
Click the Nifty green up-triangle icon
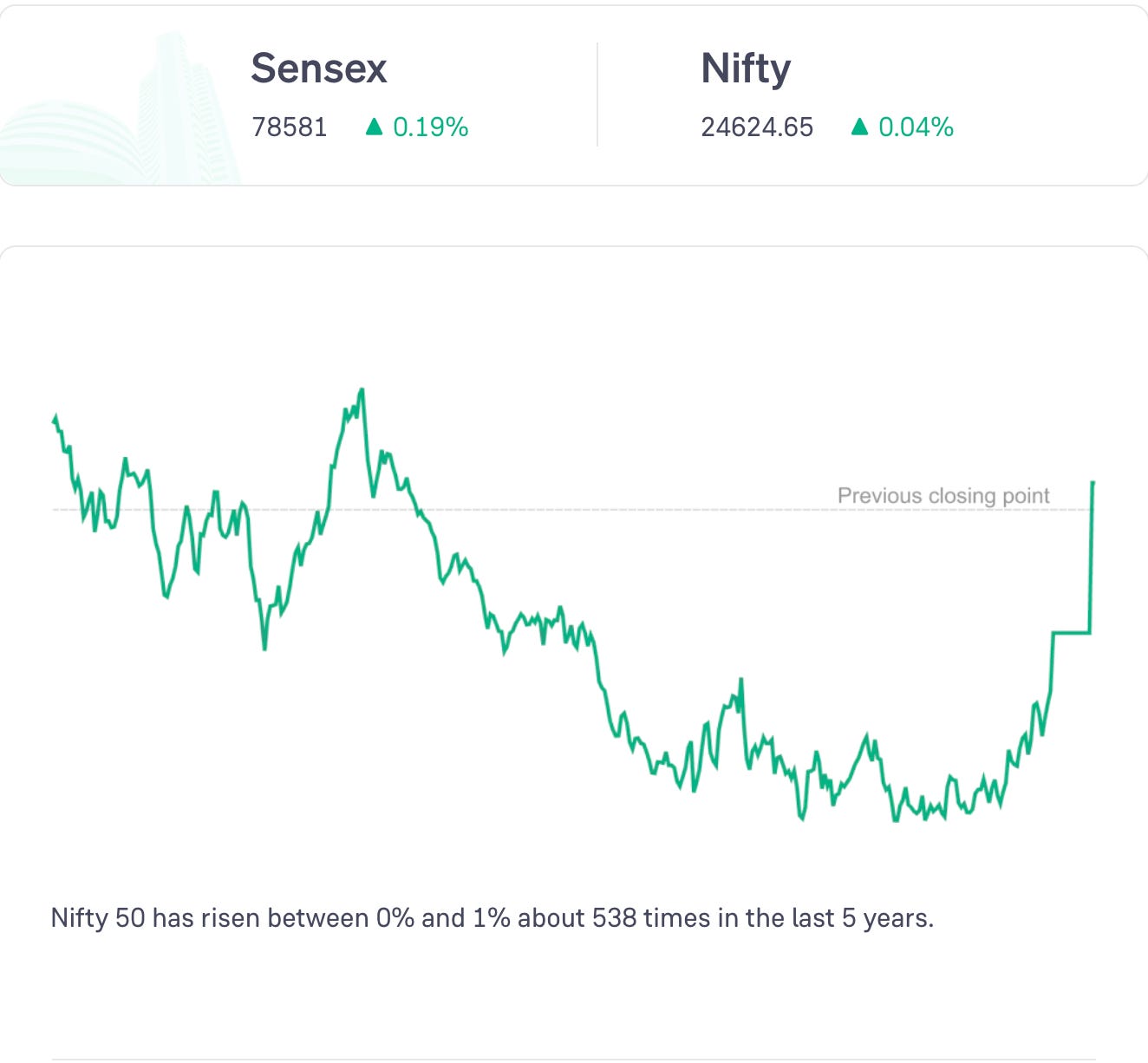[859, 127]
